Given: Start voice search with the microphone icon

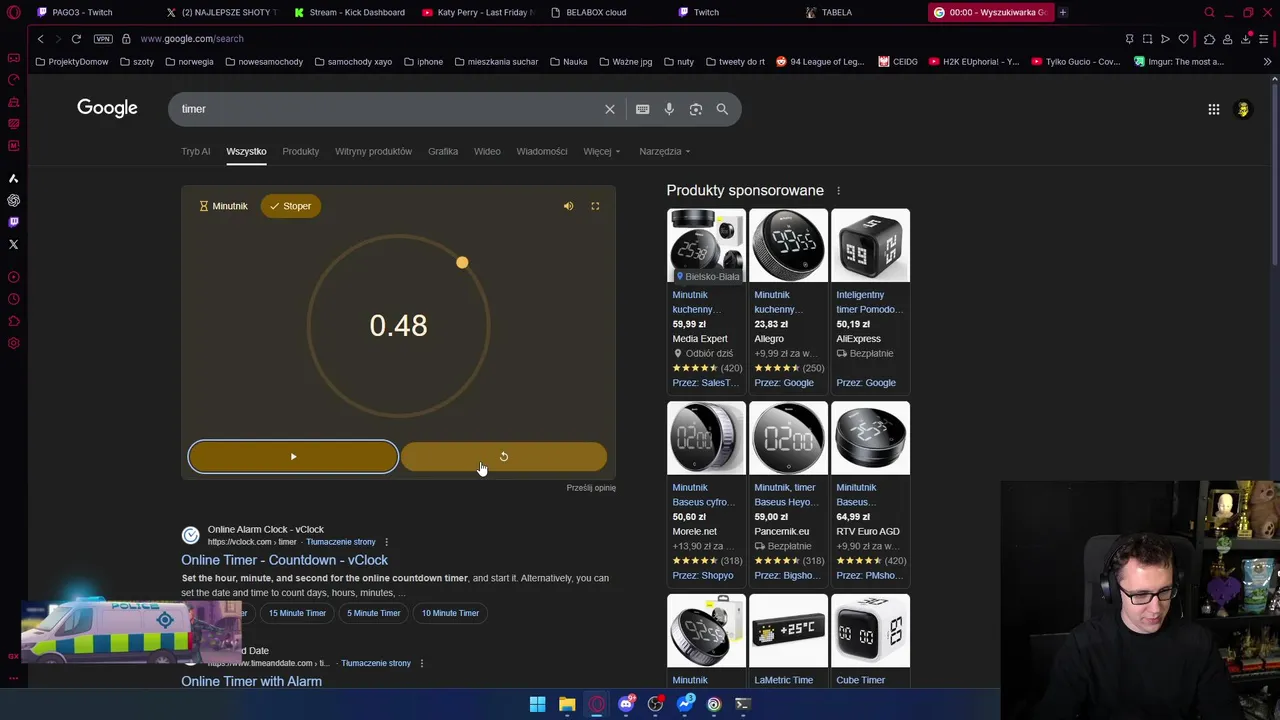Looking at the screenshot, I should tap(669, 109).
